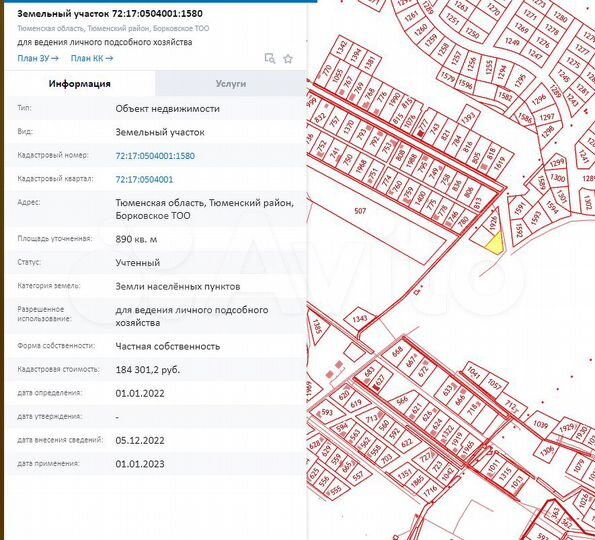Open cadastral quarter 72:17:0504001 link

pyautogui.click(x=144, y=179)
